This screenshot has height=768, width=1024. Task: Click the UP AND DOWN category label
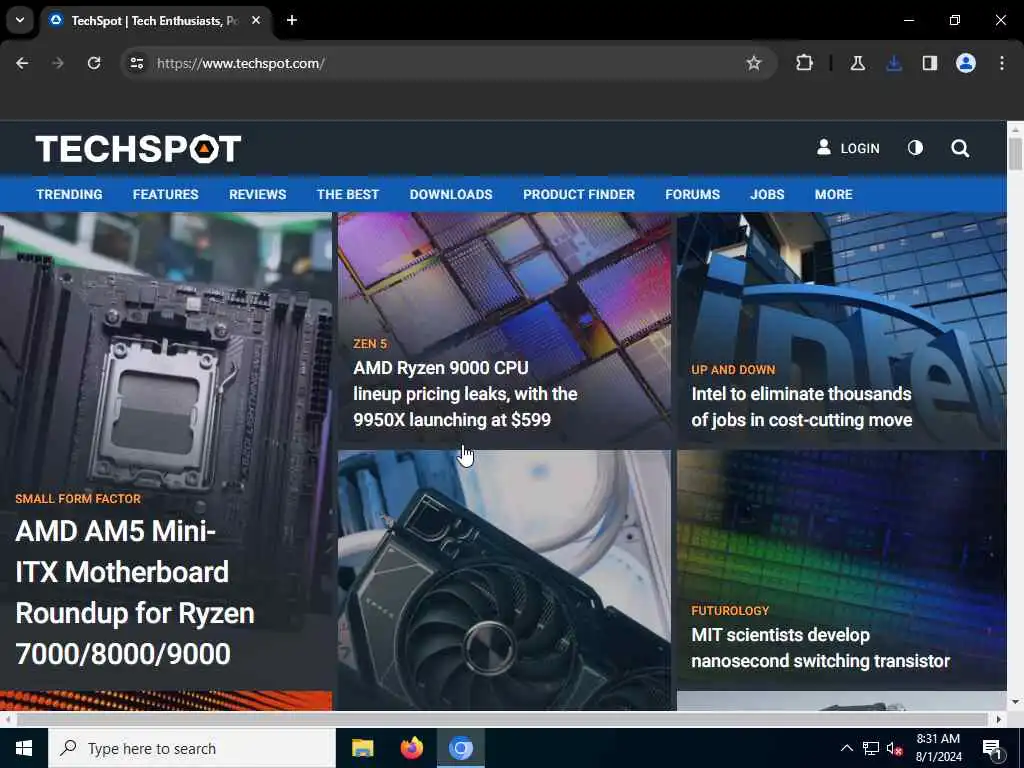tap(733, 370)
